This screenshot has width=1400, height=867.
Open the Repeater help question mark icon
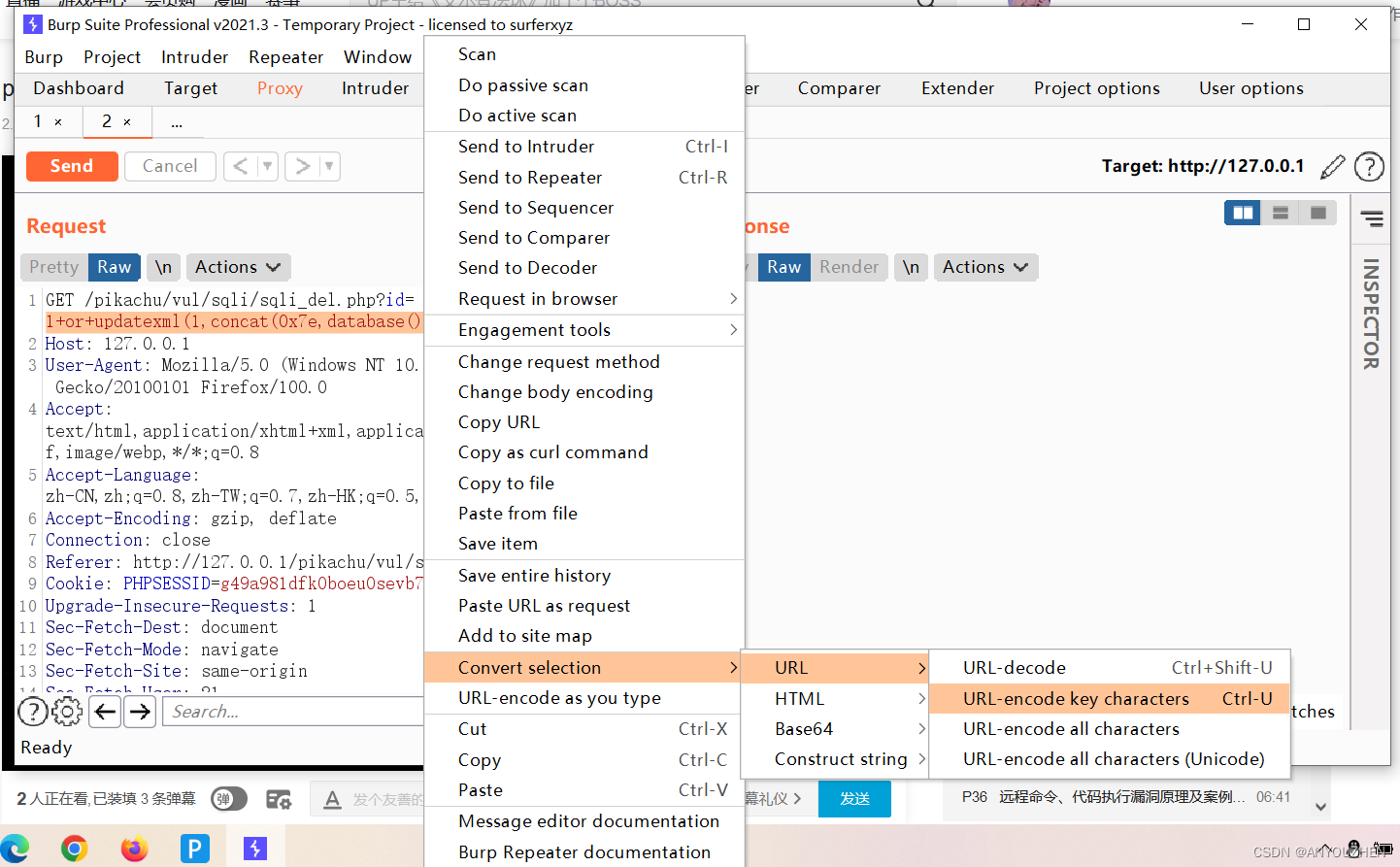tap(1369, 167)
